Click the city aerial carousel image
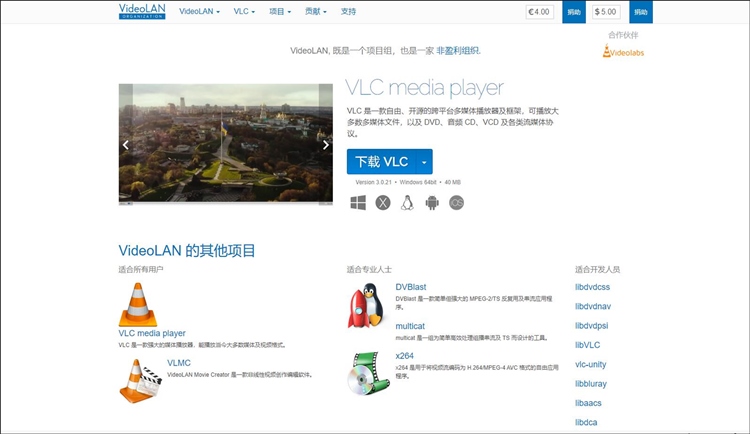This screenshot has width=750, height=434. click(x=226, y=144)
